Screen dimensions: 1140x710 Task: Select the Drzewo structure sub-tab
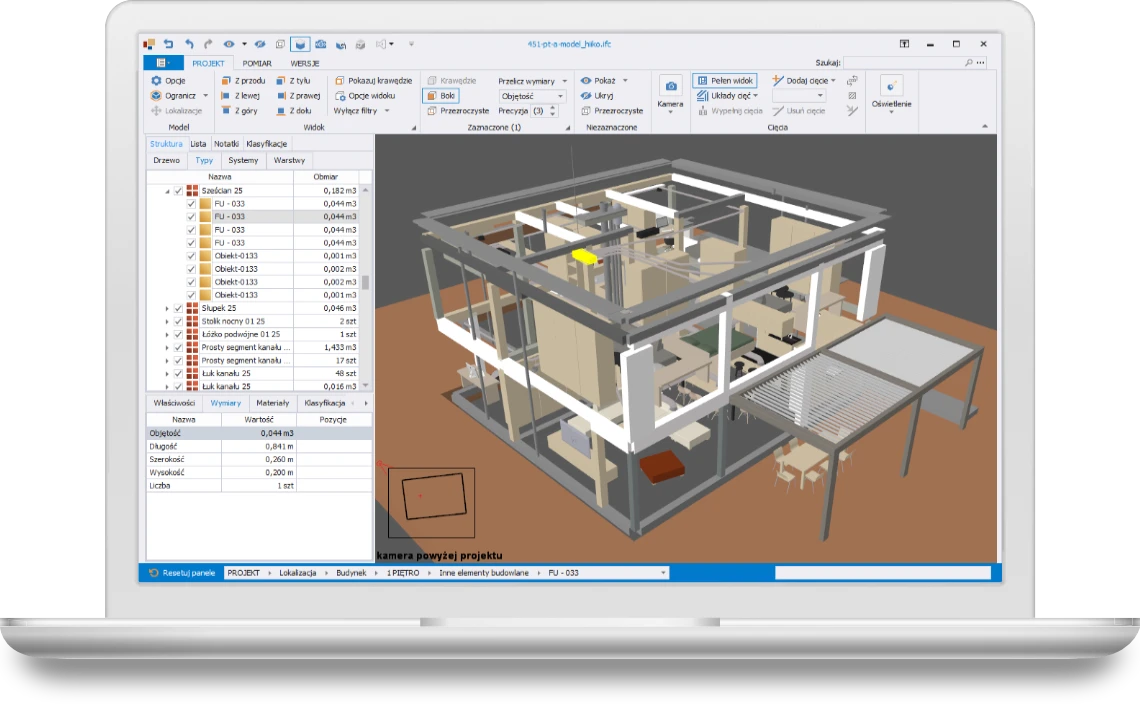(166, 160)
